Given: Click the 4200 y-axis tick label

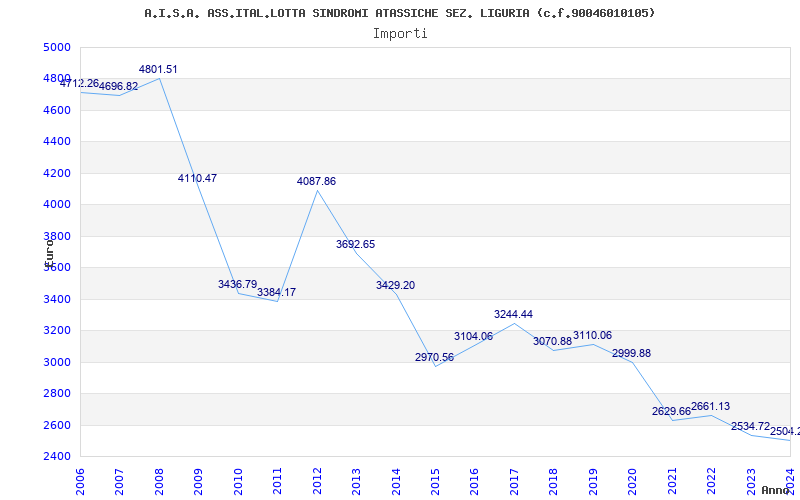Looking at the screenshot, I should click(x=57, y=173).
